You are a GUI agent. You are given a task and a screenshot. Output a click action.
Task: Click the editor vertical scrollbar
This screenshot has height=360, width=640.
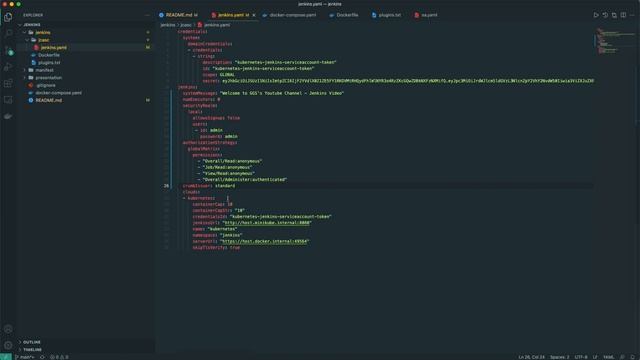637,78
